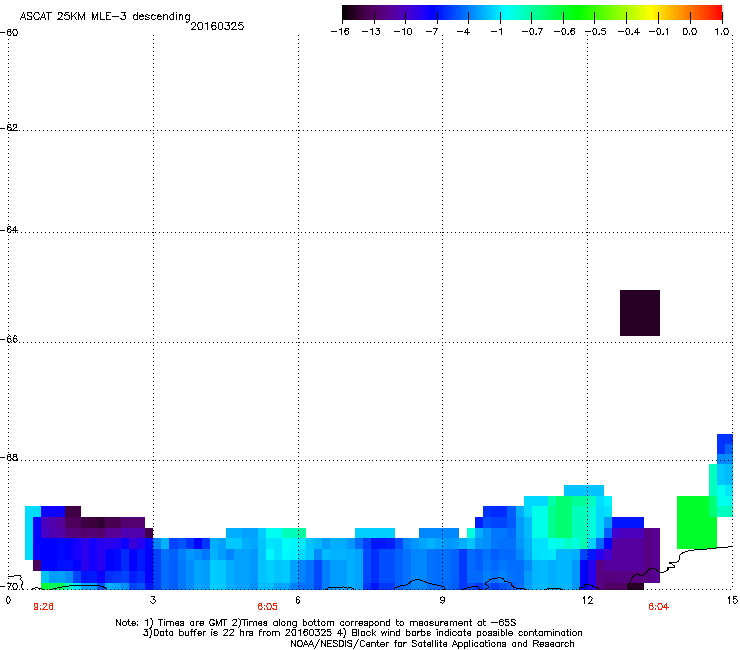The width and height of the screenshot is (740, 650).
Task: Click the -0.1 color scale label
Action: click(x=659, y=32)
